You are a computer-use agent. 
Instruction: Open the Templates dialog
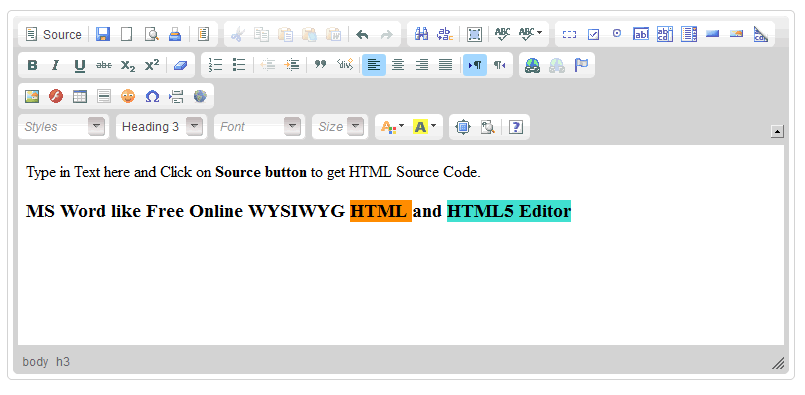coord(204,34)
